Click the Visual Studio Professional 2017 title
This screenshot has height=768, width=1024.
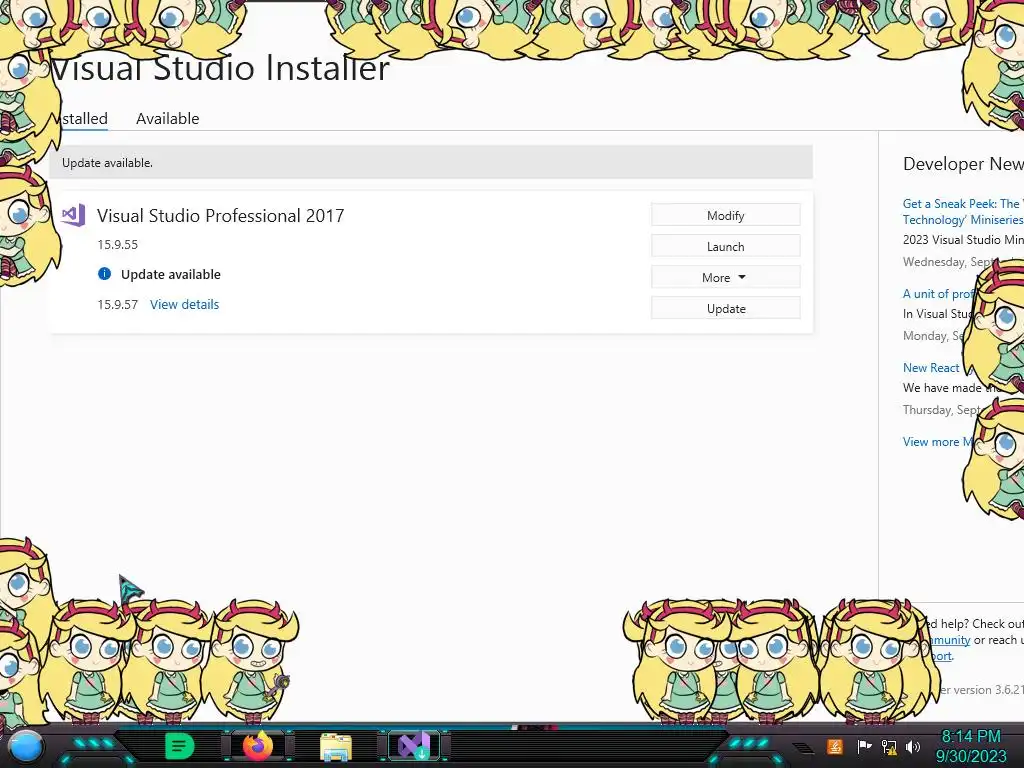pos(220,216)
